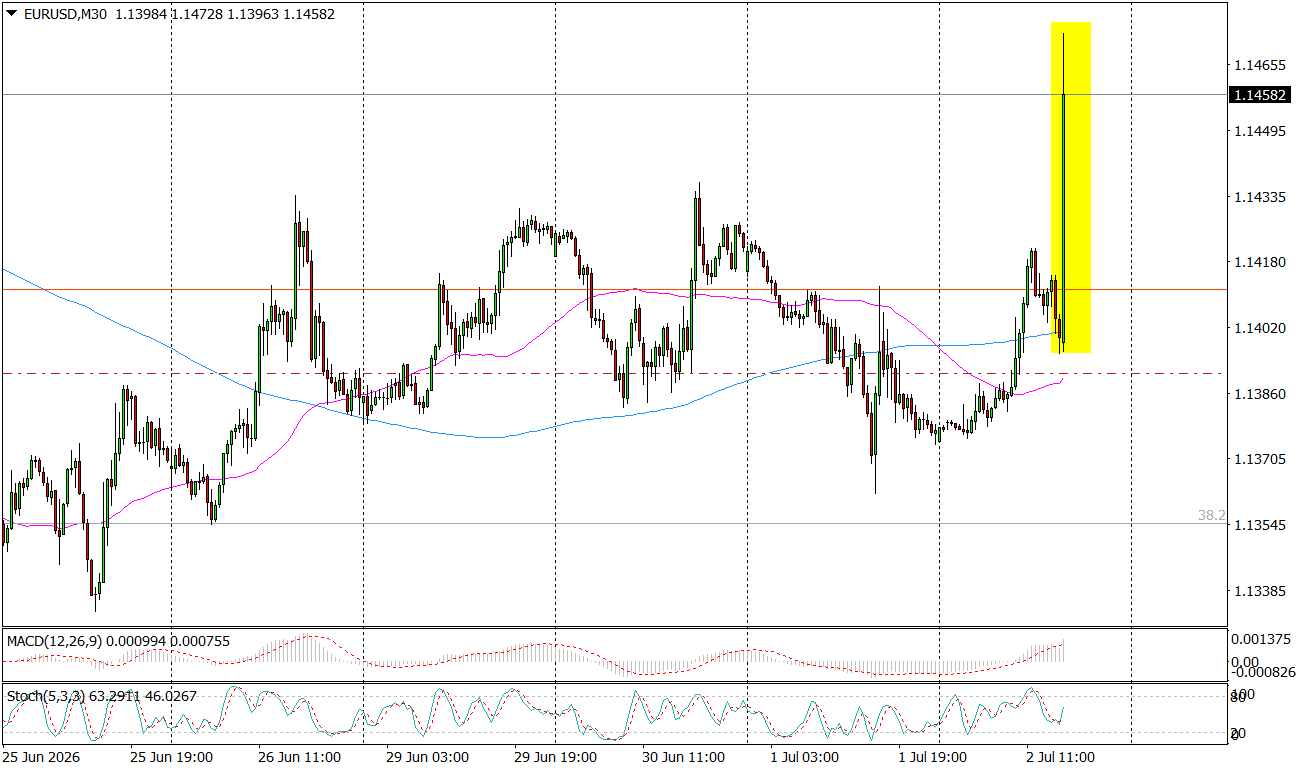Click the 0.001375 MACD scale value

tap(1262, 639)
